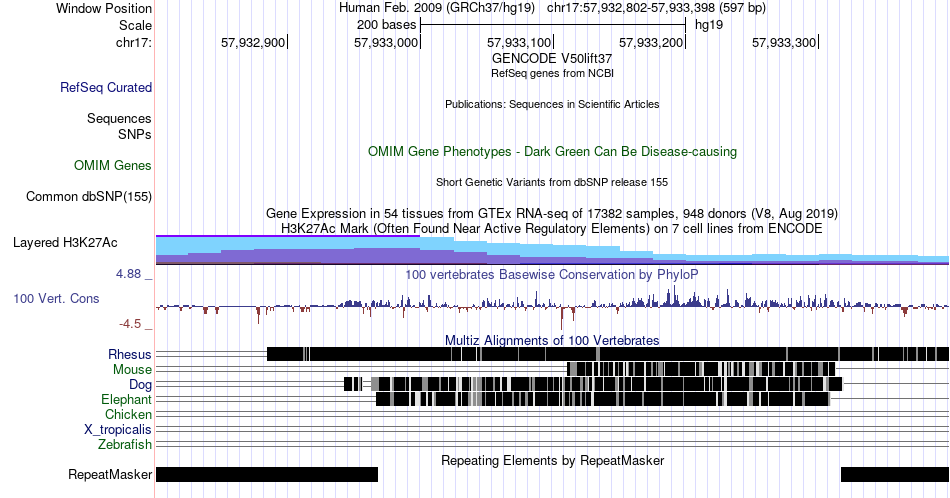Select the Mouse alignment label
Screen dimensions: 950x498
tap(132, 370)
